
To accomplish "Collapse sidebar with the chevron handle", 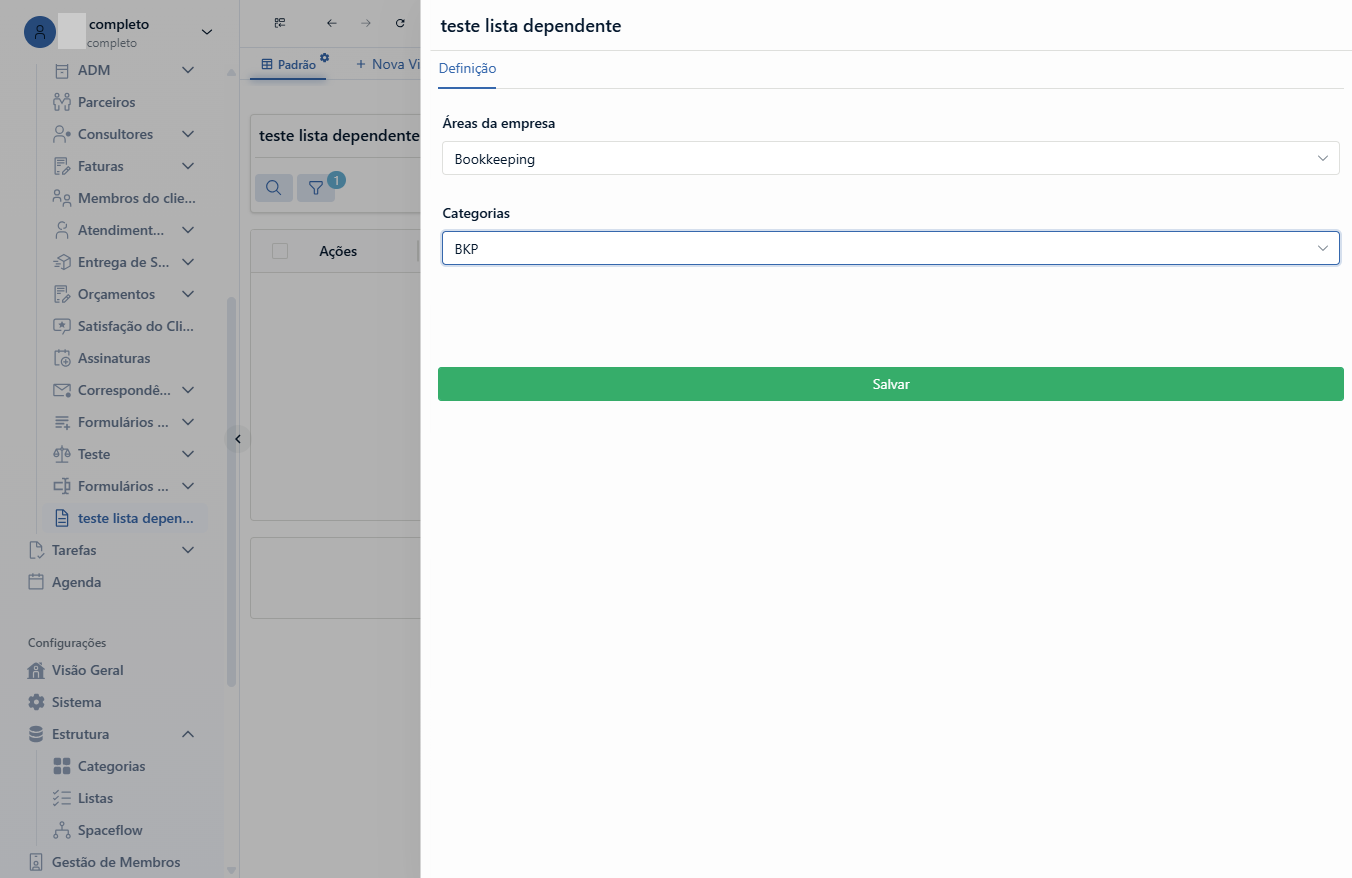I will point(238,438).
